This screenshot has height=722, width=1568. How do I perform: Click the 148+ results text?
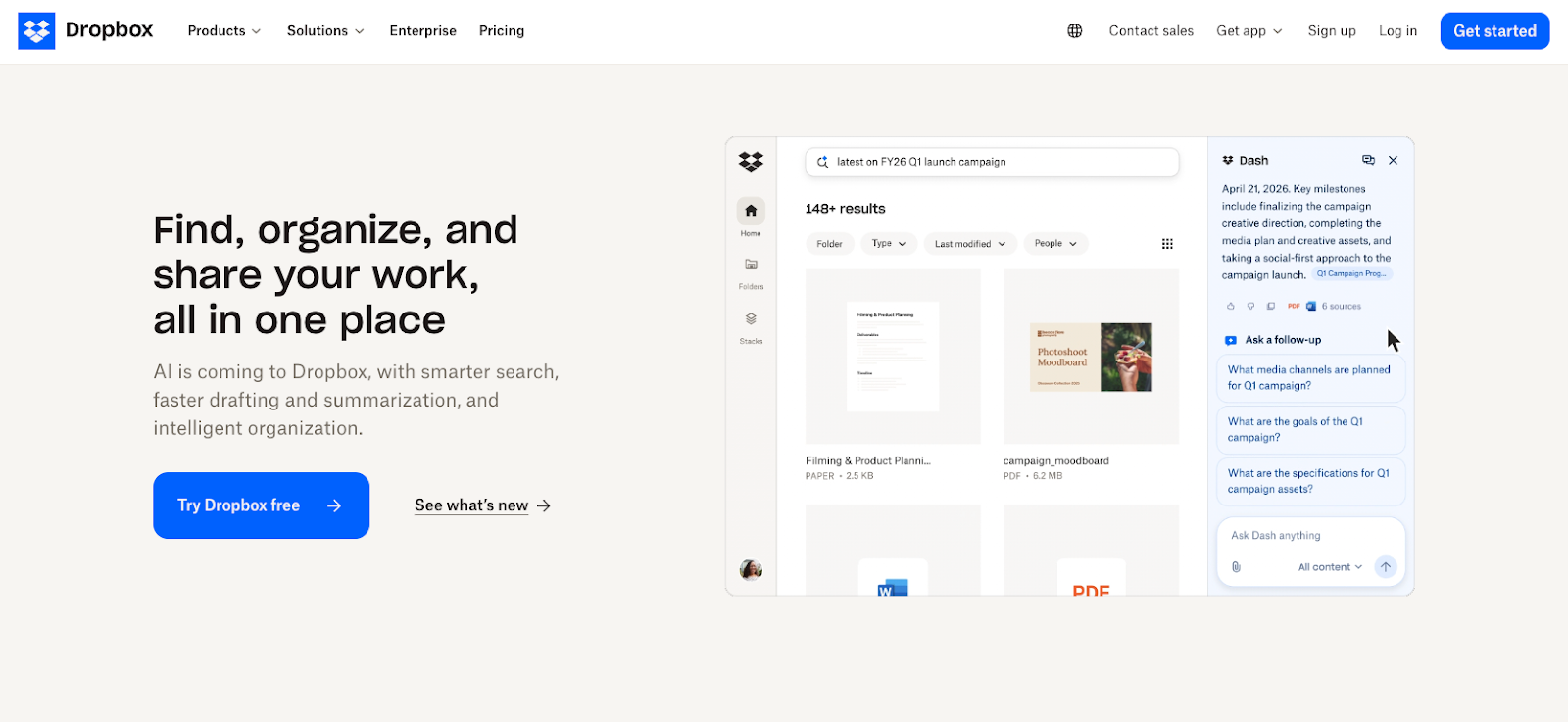click(x=845, y=209)
